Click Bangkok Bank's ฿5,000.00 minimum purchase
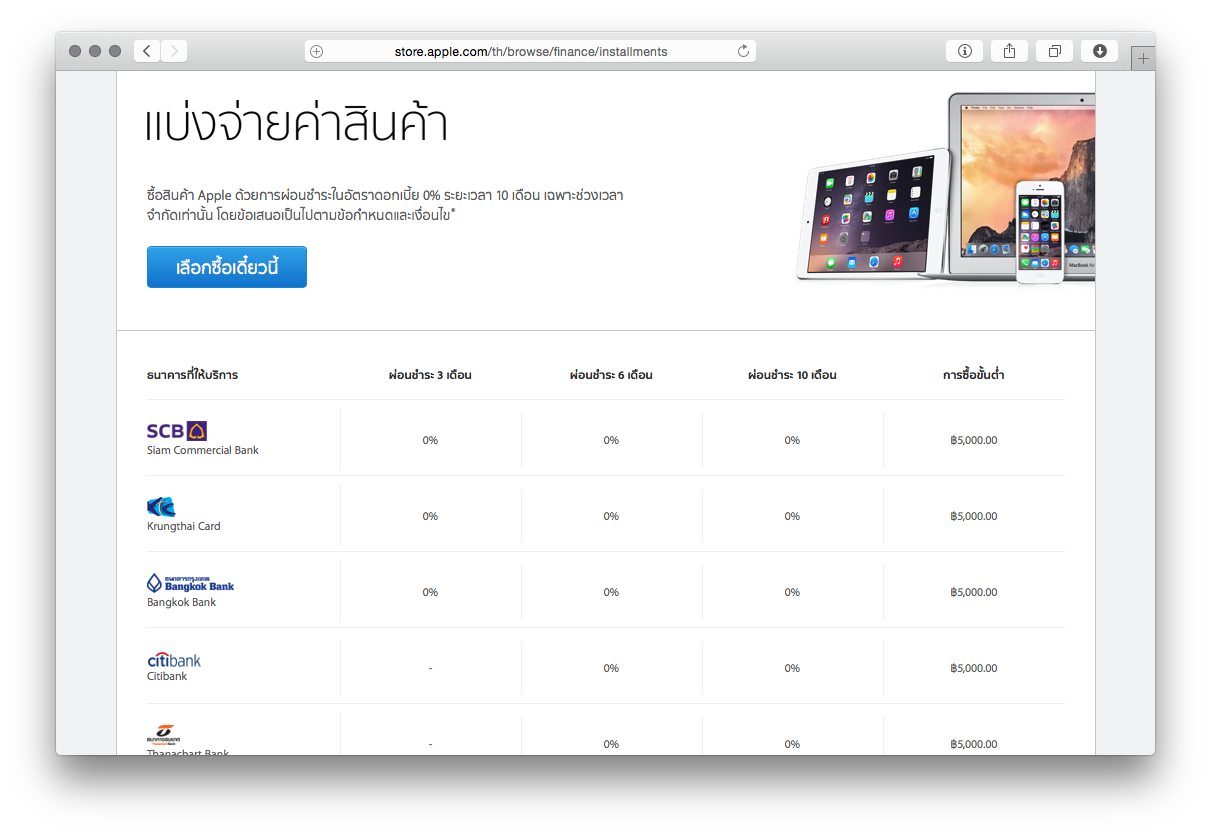This screenshot has height=835, width=1211. tap(974, 592)
